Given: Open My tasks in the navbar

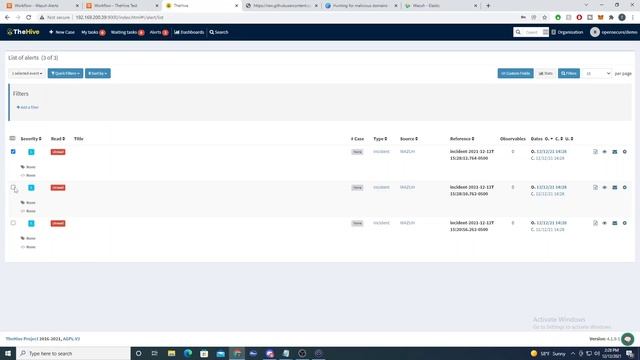Looking at the screenshot, I should pos(93,32).
